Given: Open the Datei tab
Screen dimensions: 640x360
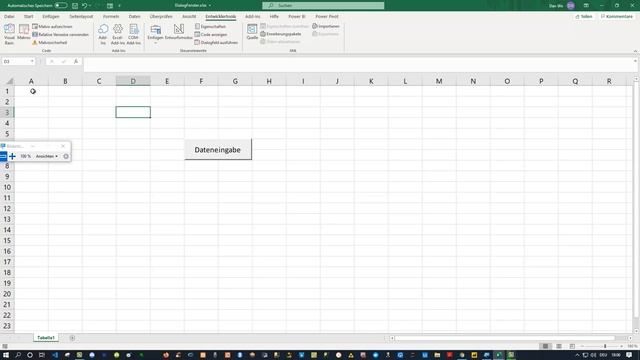Looking at the screenshot, I should 9,16.
